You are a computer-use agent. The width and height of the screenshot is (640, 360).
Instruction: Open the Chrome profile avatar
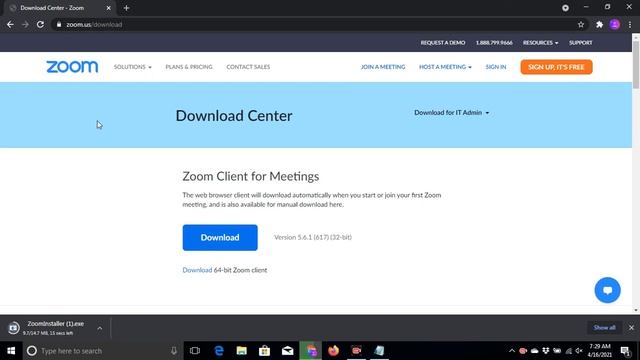(615, 24)
